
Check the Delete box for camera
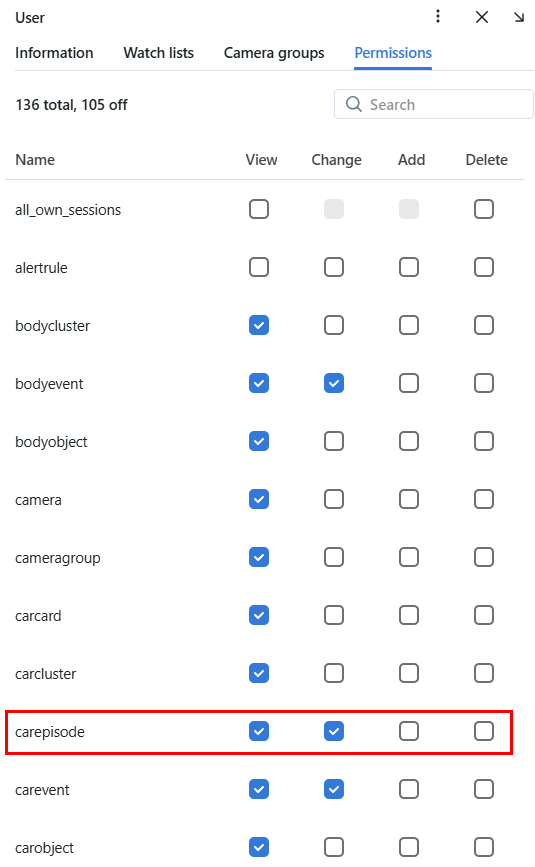(x=484, y=500)
